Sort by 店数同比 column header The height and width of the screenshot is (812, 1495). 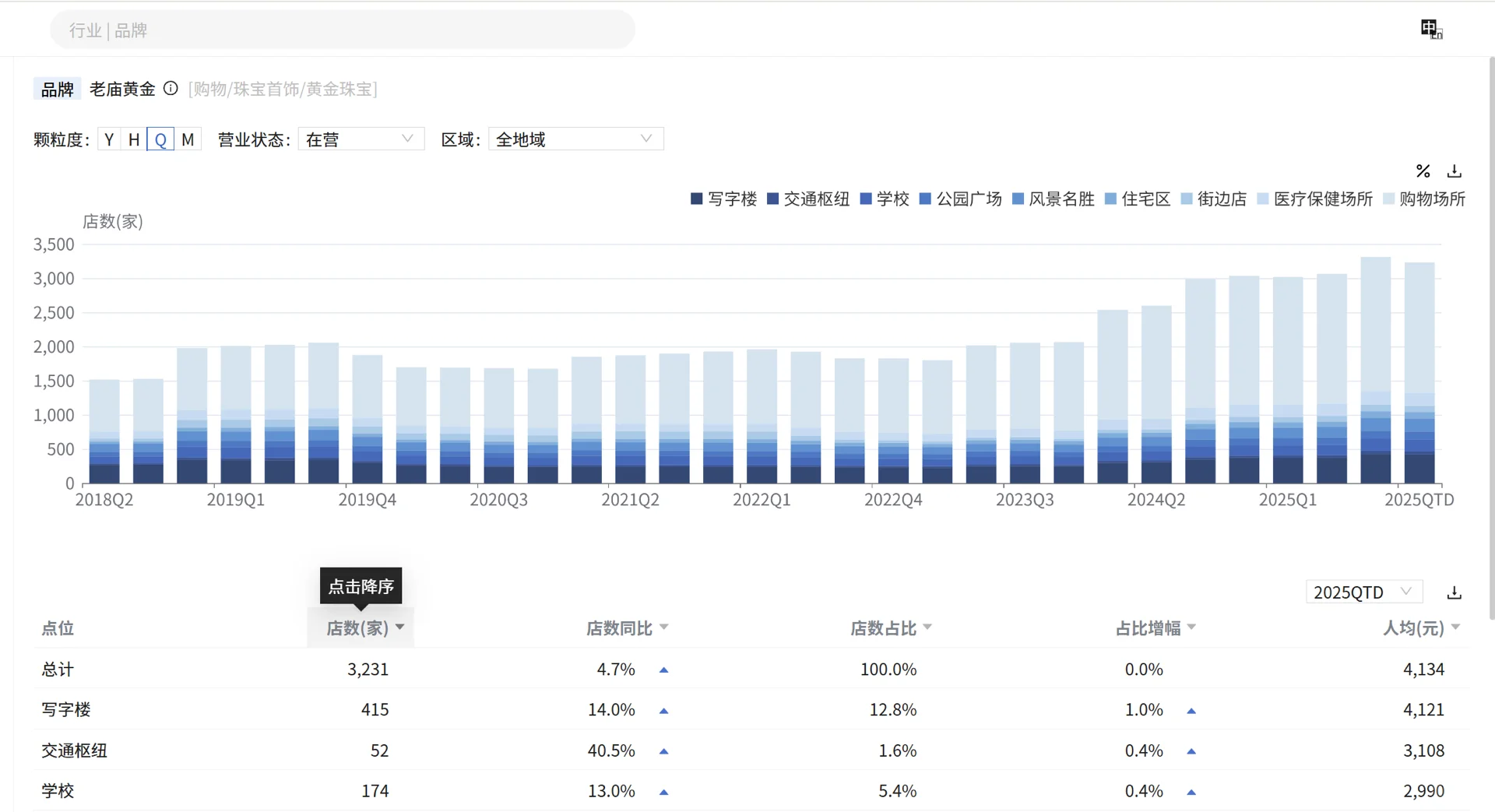pos(627,628)
